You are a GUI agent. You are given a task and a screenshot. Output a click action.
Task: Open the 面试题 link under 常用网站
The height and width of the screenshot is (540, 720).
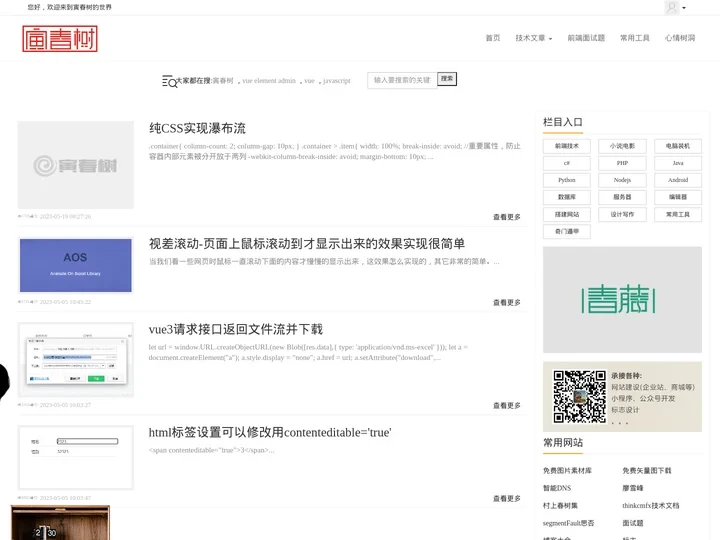click(x=633, y=523)
